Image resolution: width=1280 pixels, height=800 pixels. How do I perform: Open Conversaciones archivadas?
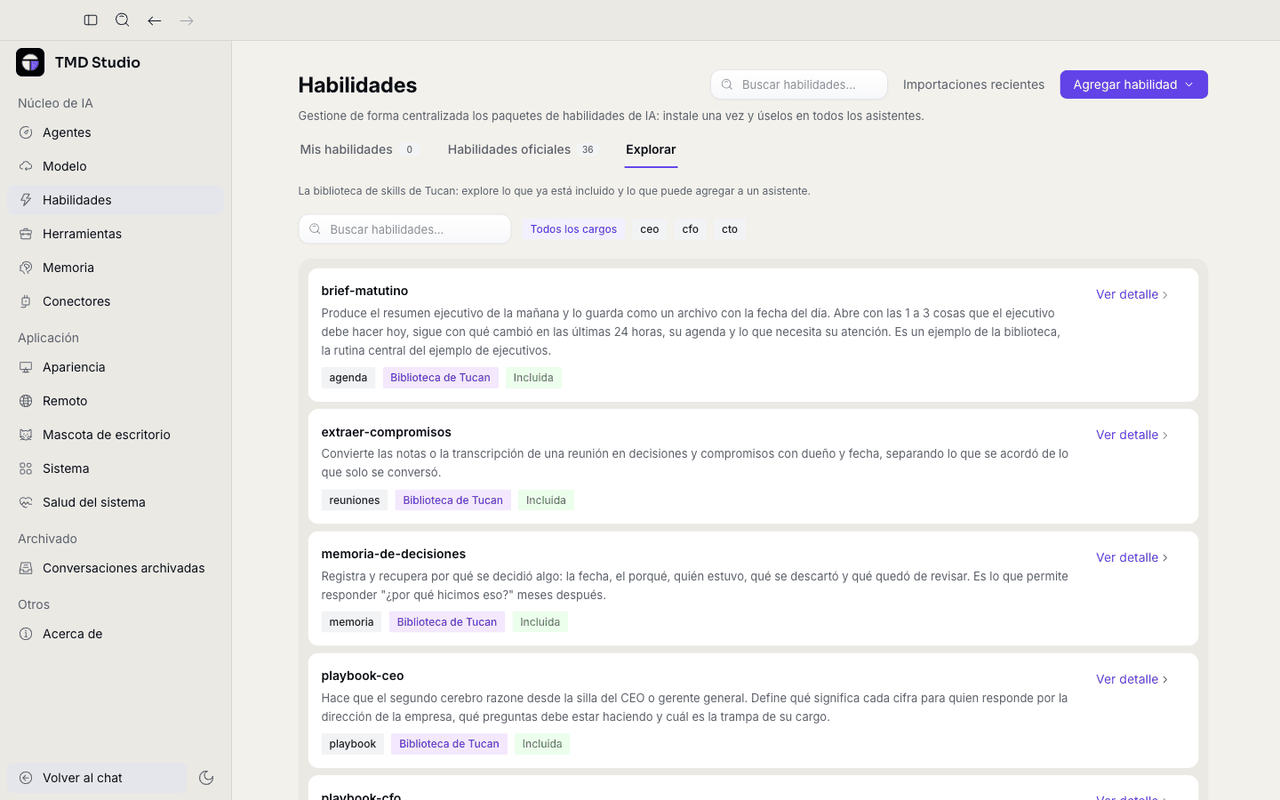(116, 568)
